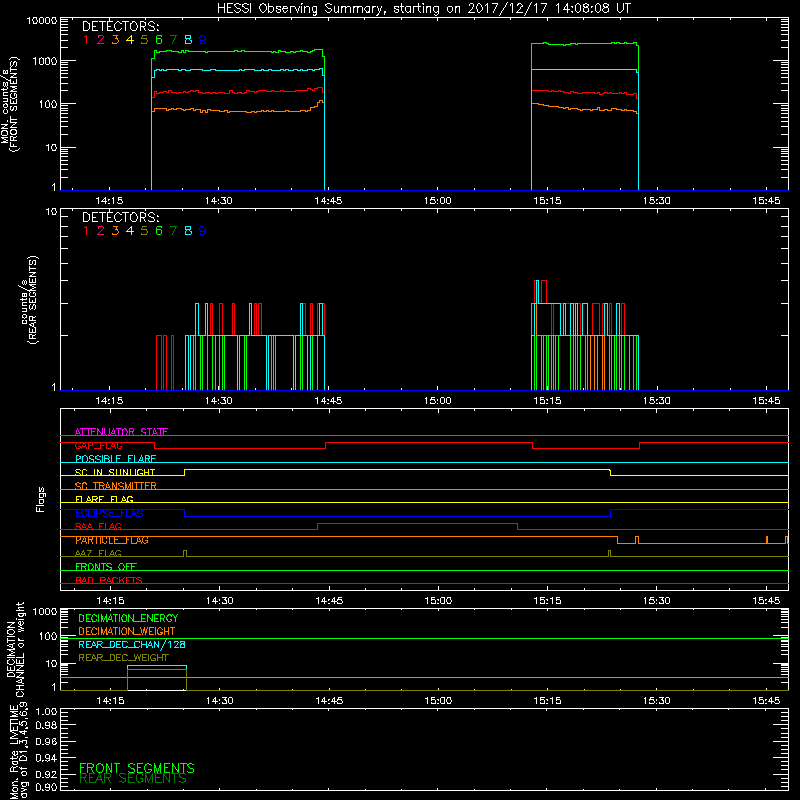Click the FRONT SEGMENTS livetime legend label
This screenshot has height=800, width=800.
(137, 768)
